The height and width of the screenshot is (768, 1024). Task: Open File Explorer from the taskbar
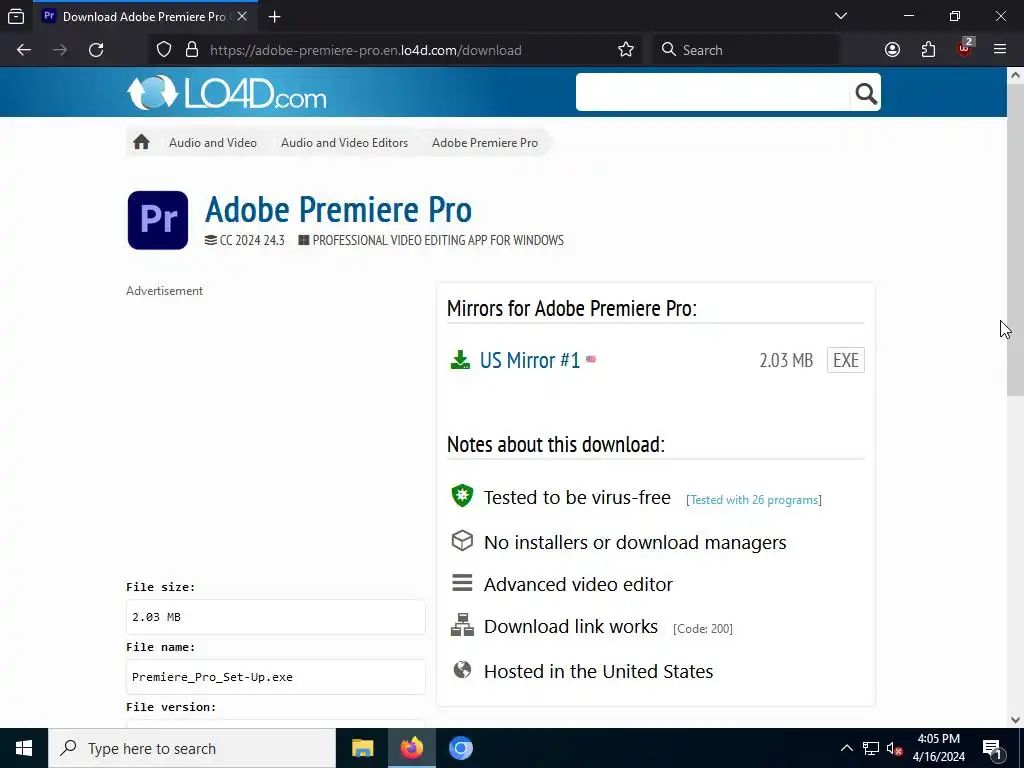[x=362, y=748]
